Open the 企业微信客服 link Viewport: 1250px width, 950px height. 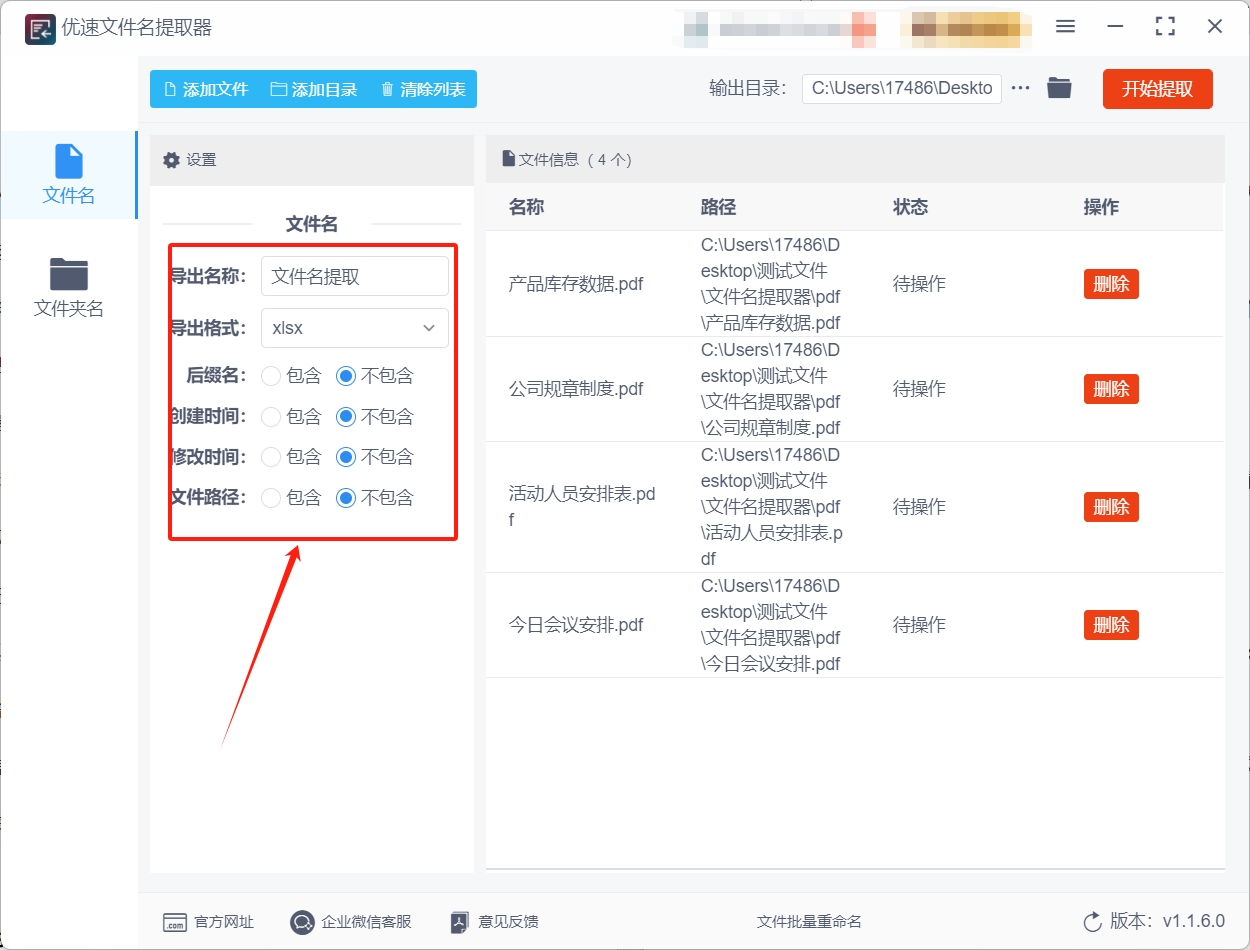pyautogui.click(x=350, y=922)
